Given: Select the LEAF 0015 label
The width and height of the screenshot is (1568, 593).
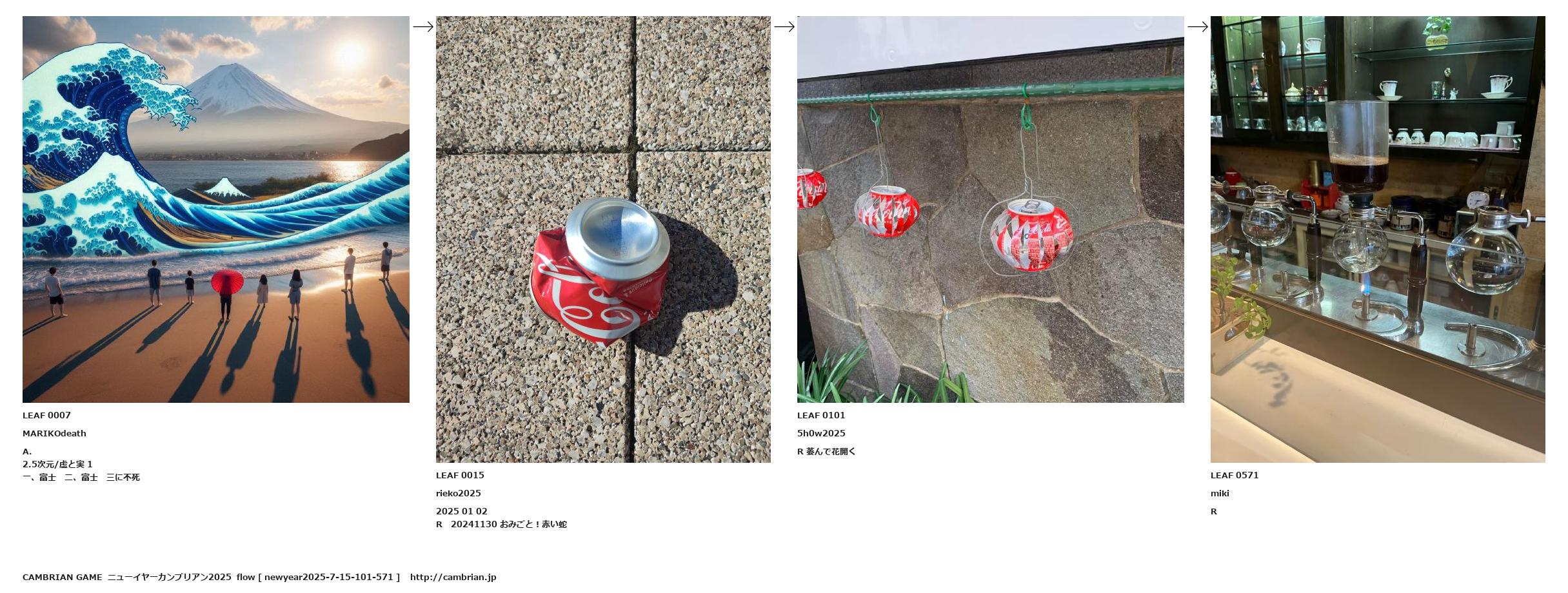Looking at the screenshot, I should click(x=460, y=476).
